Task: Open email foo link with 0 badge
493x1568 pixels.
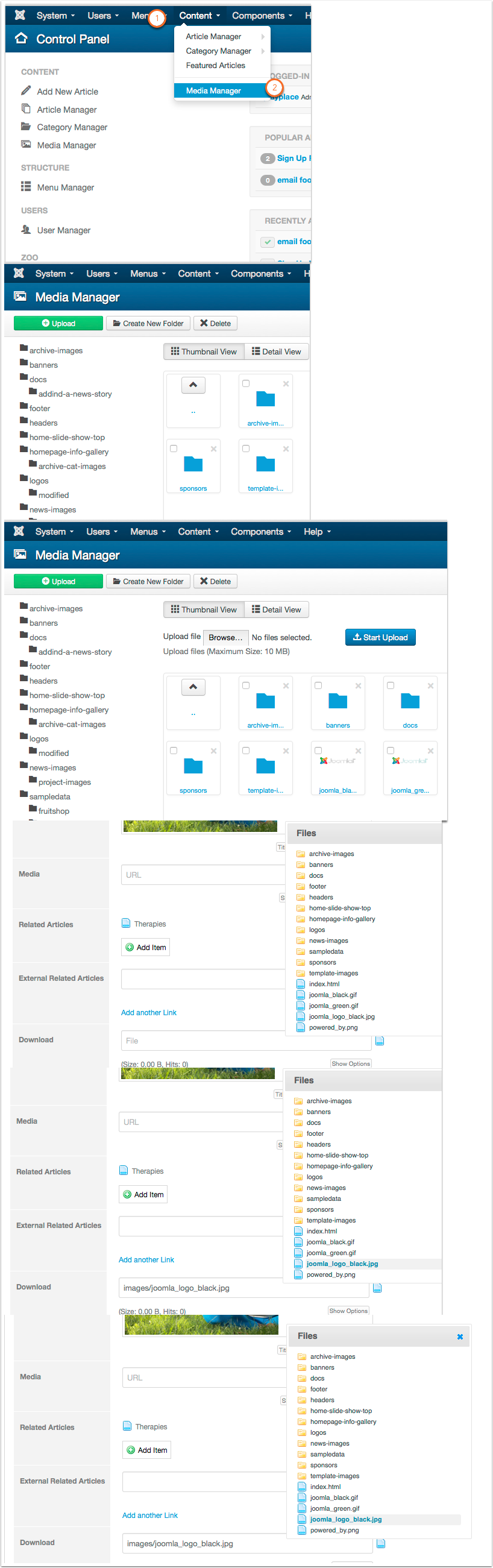Action: click(294, 180)
